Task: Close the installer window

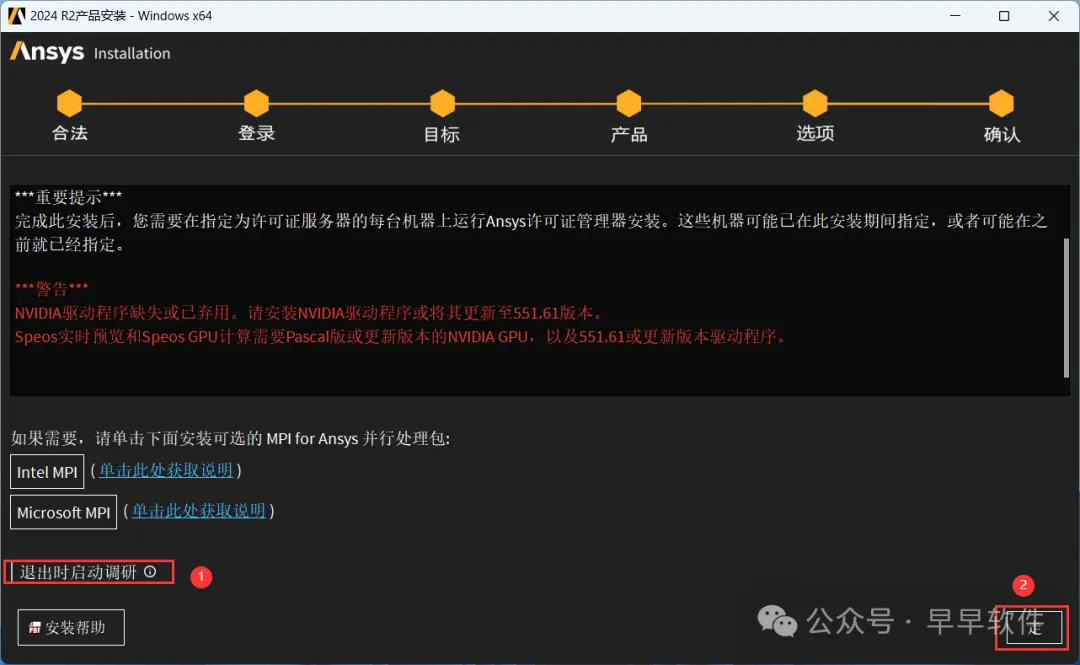Action: click(1053, 16)
